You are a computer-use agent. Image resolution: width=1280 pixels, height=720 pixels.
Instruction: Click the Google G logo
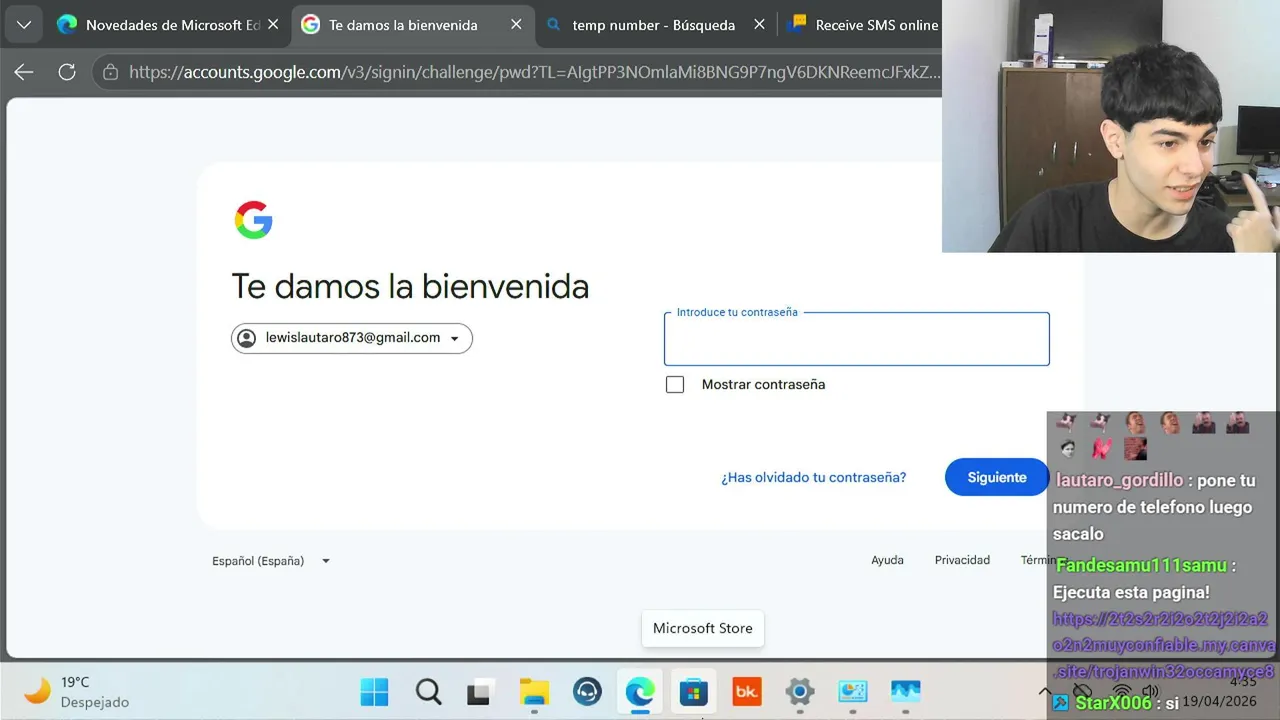tap(253, 220)
